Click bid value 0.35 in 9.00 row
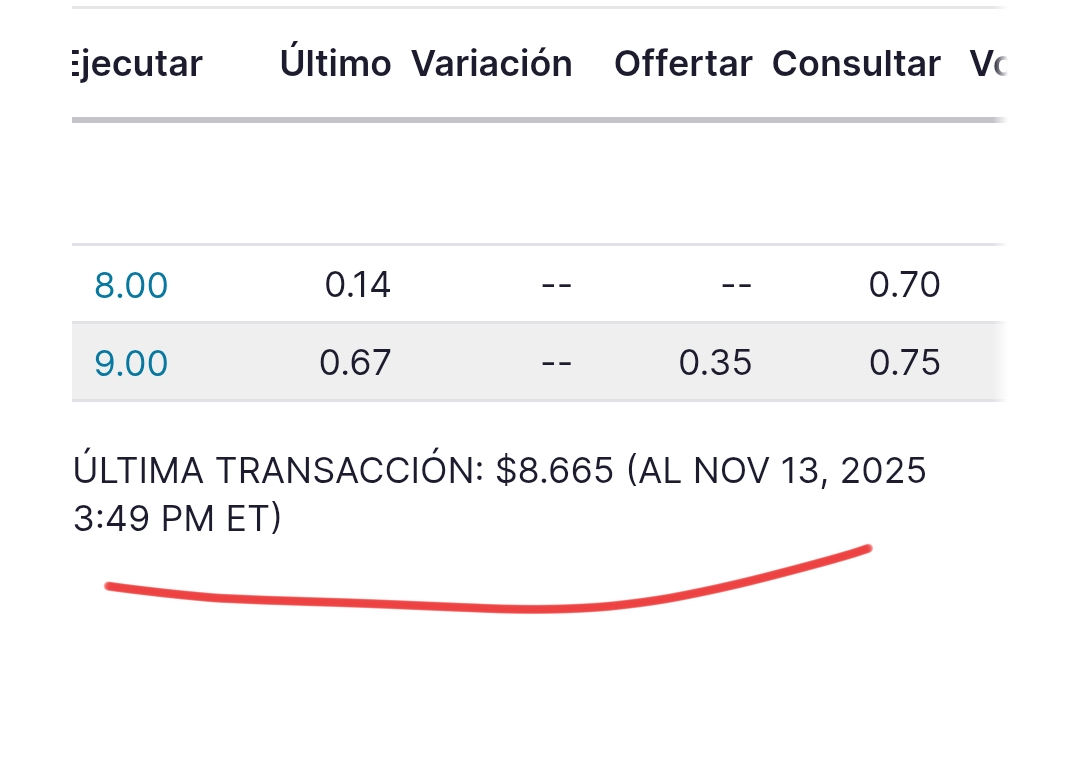 715,363
